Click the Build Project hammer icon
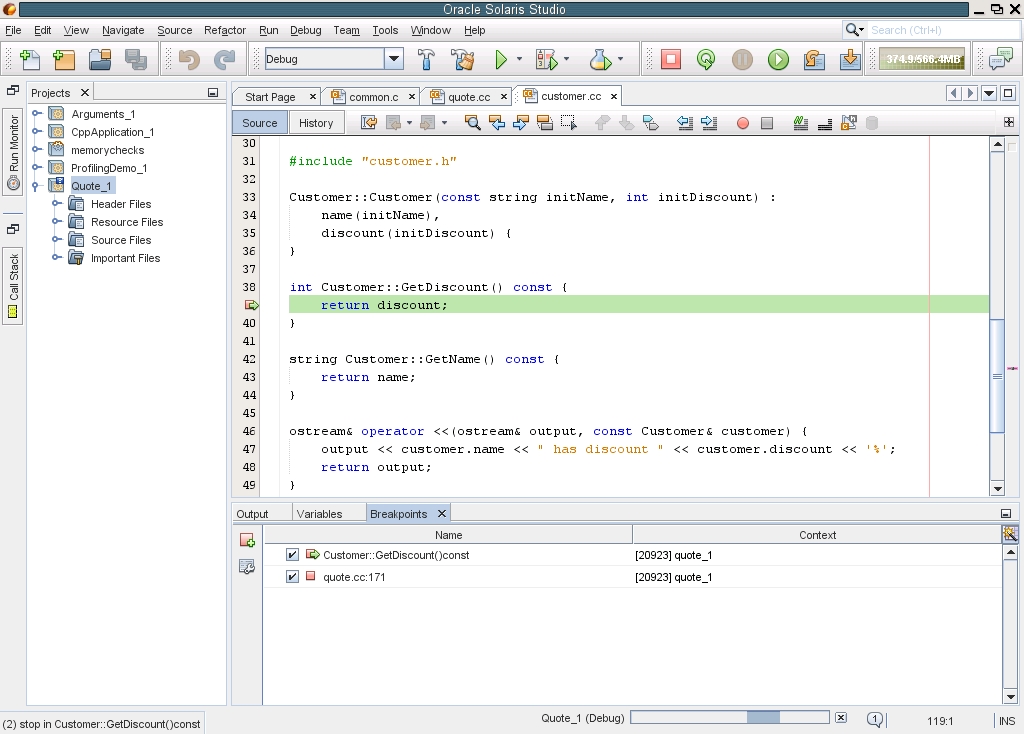Viewport: 1024px width, 734px height. click(426, 59)
